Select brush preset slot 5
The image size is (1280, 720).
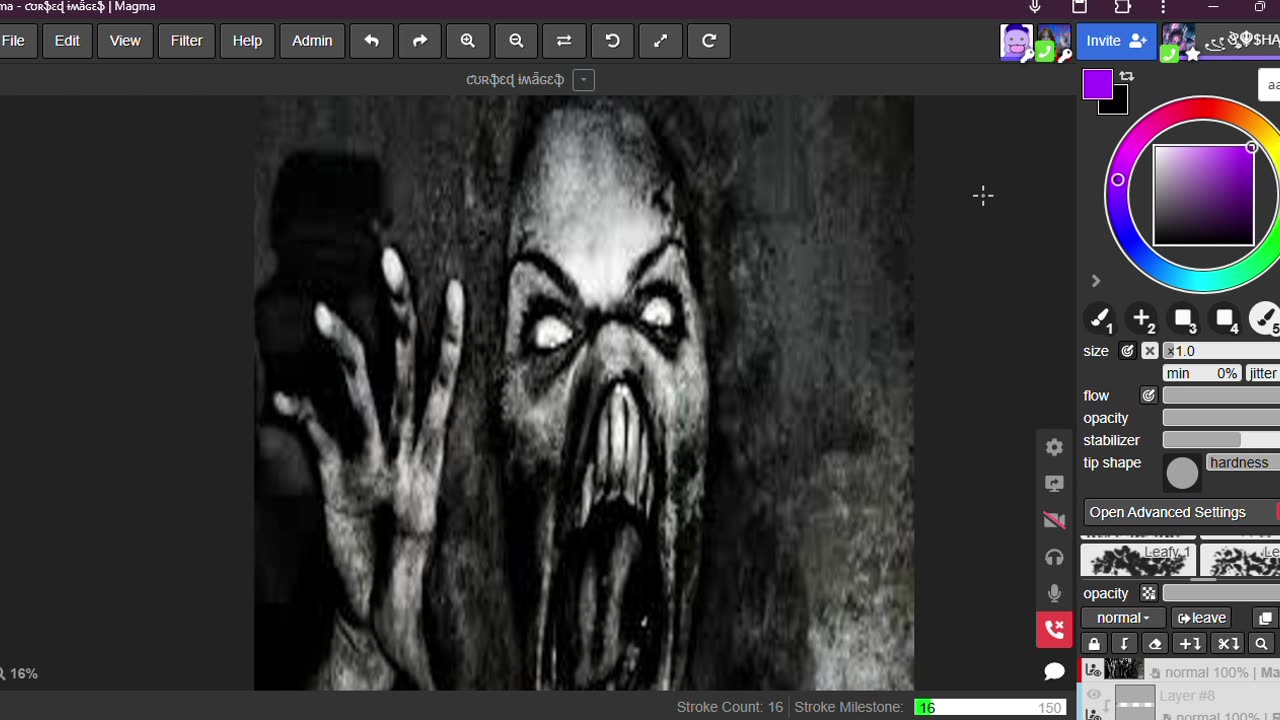coord(1265,319)
